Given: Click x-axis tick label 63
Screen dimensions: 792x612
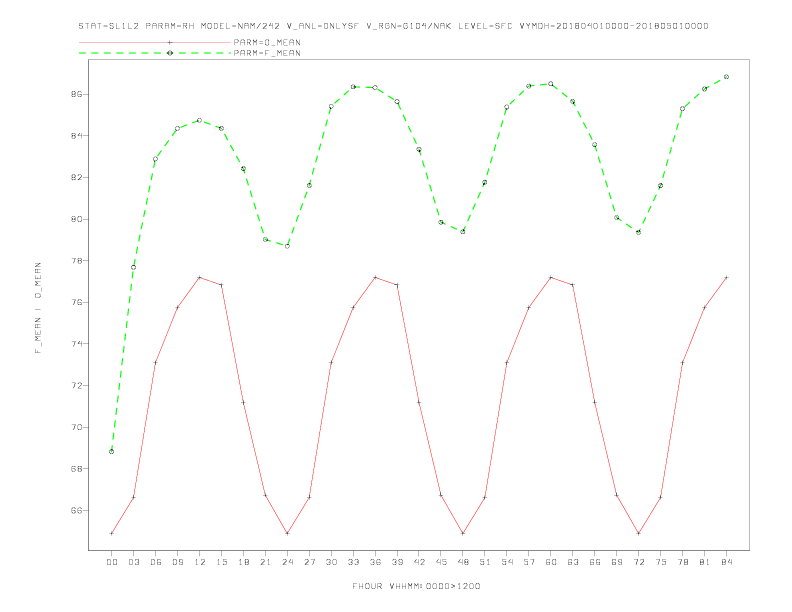Looking at the screenshot, I should coord(573,562).
